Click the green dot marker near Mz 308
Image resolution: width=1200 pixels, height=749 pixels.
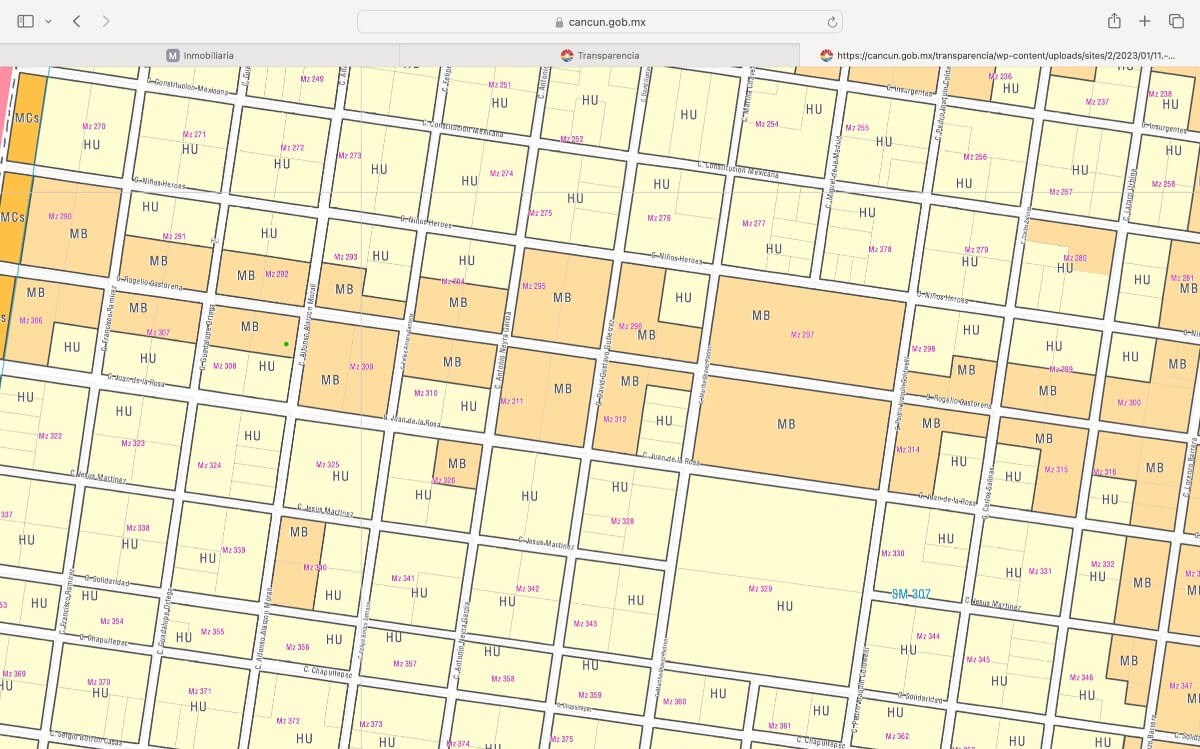286,344
